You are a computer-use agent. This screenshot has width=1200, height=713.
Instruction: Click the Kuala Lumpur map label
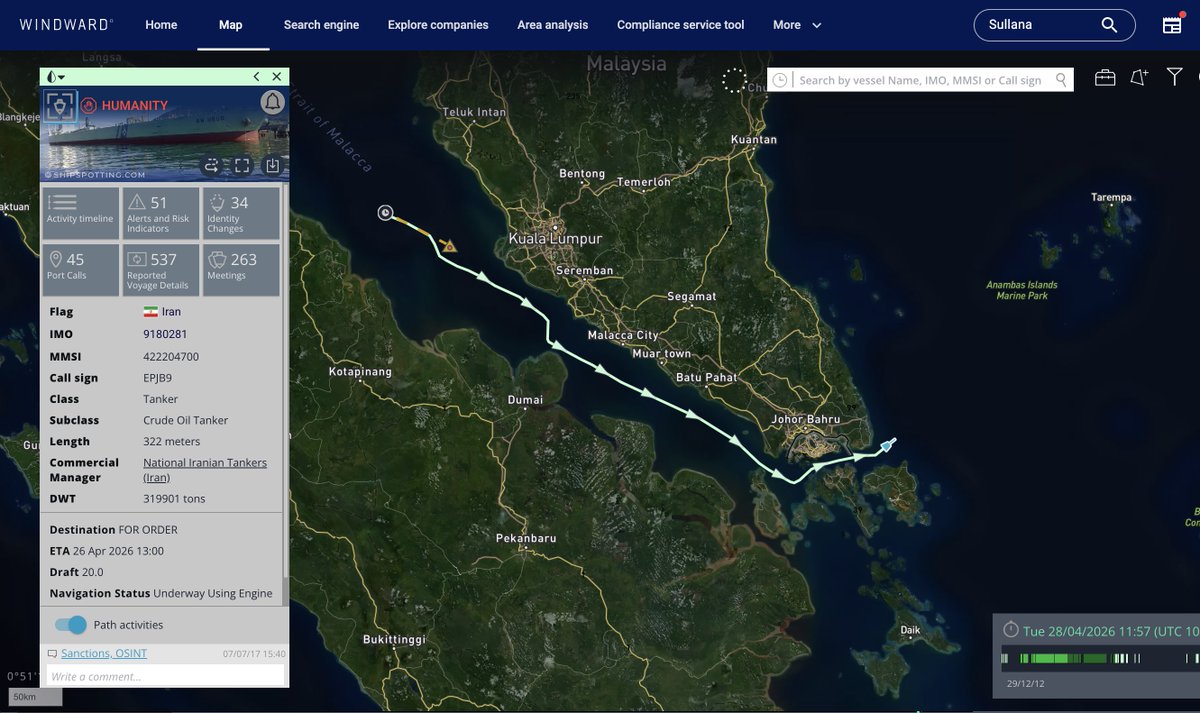pyautogui.click(x=555, y=239)
